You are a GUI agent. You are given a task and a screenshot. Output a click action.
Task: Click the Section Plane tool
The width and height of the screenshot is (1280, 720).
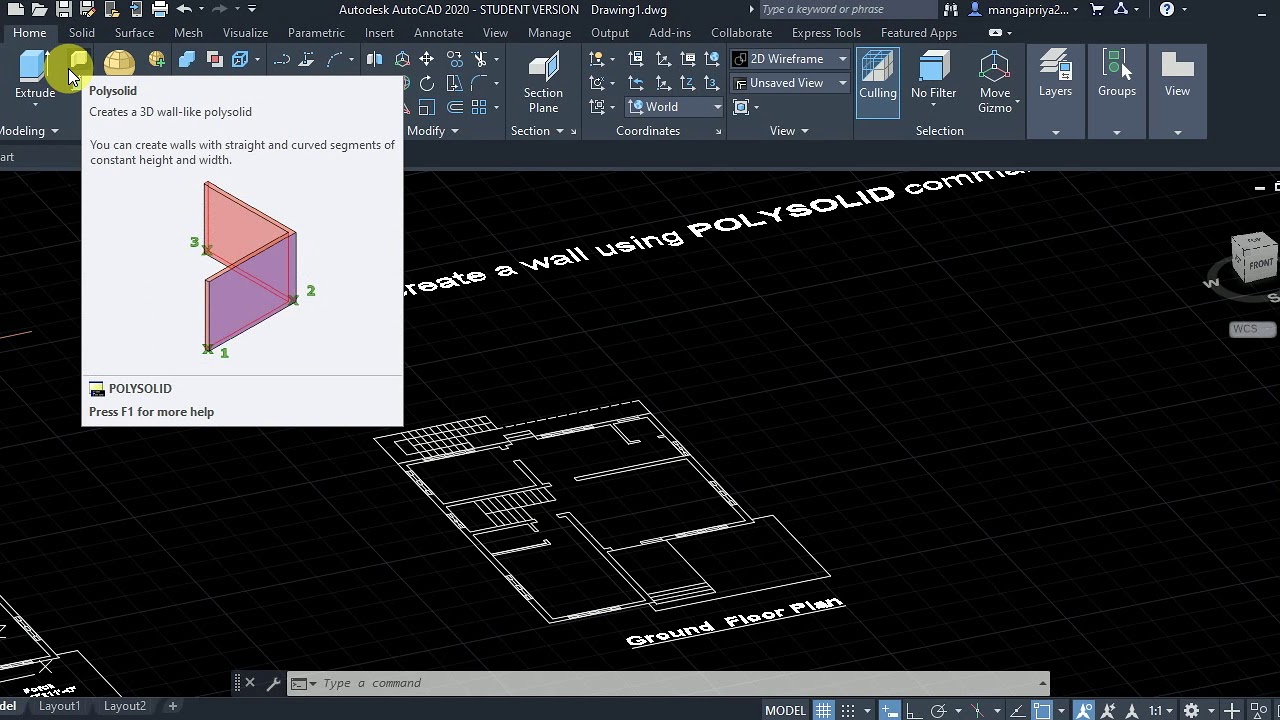[x=543, y=83]
